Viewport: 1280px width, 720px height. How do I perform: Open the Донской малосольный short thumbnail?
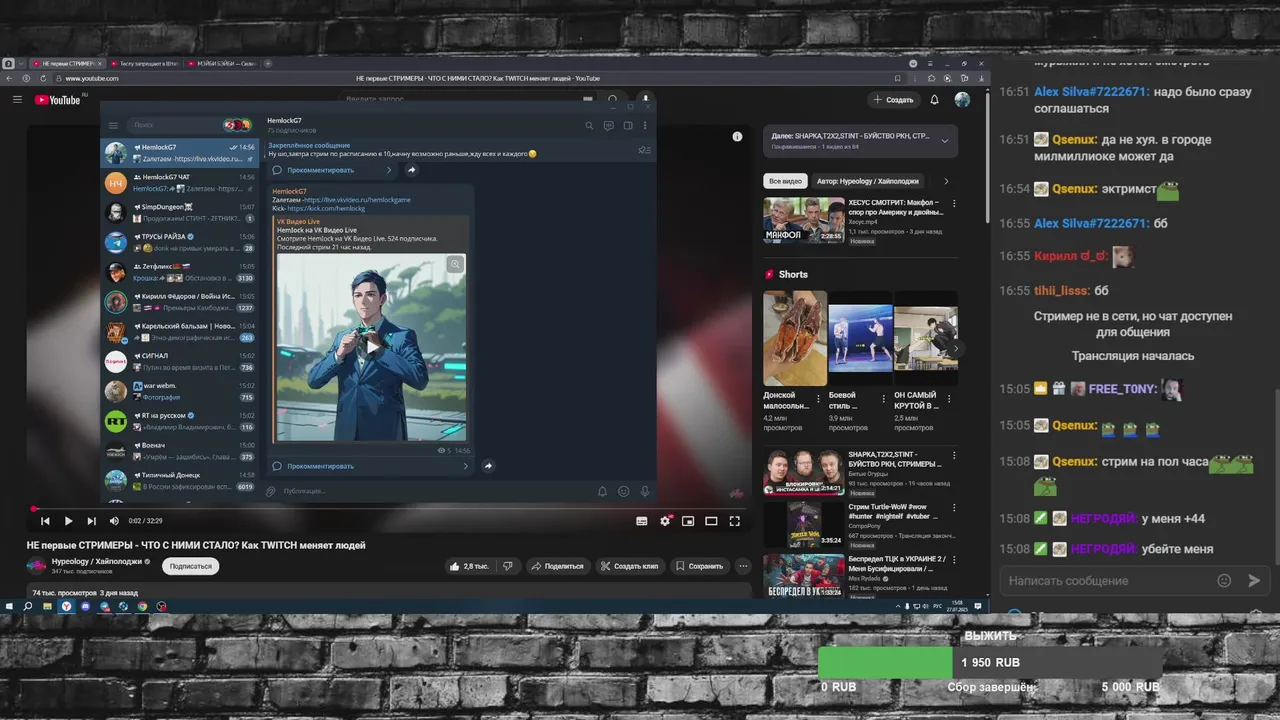(x=795, y=338)
